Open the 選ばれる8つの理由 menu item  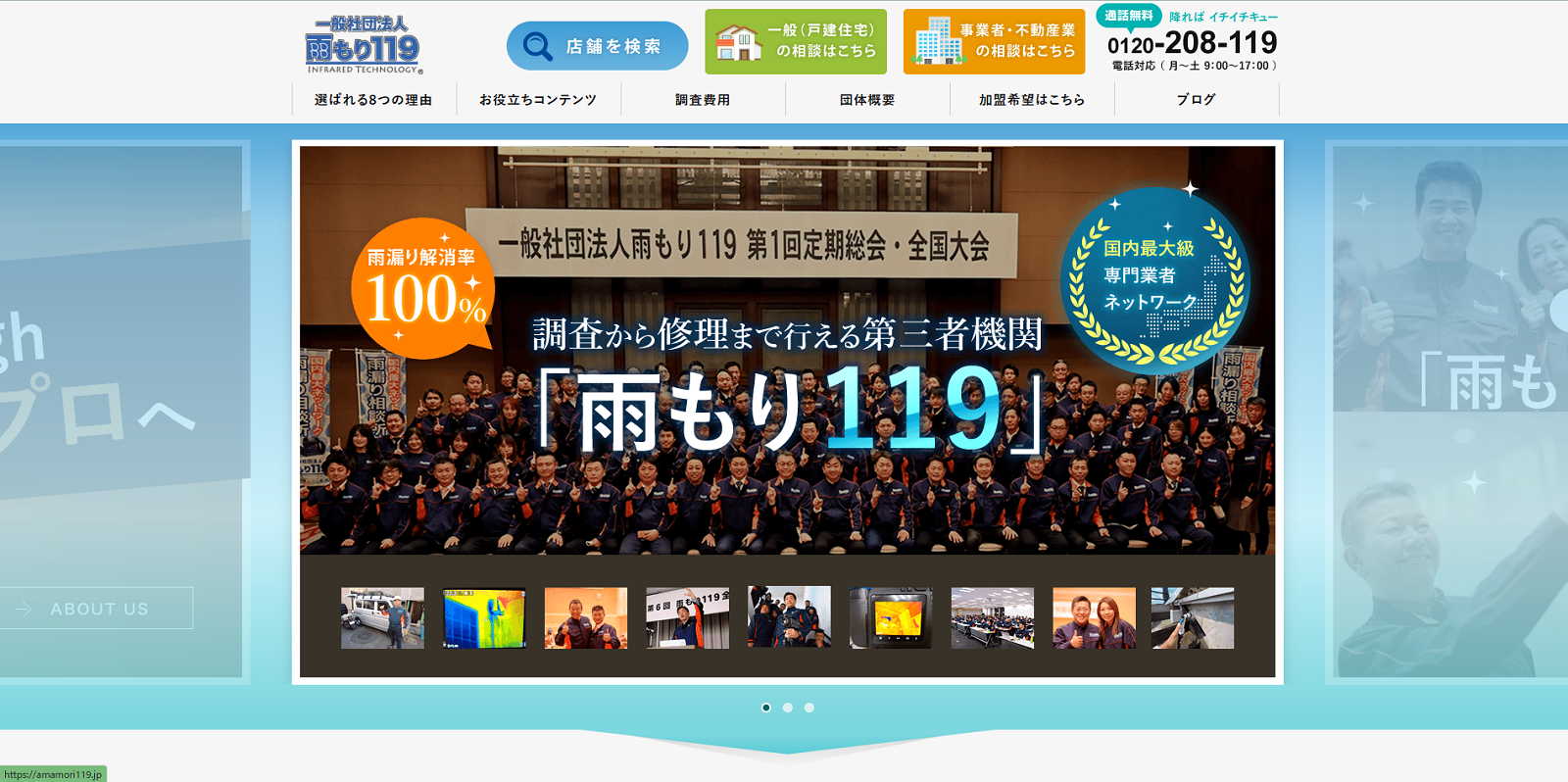tap(373, 100)
